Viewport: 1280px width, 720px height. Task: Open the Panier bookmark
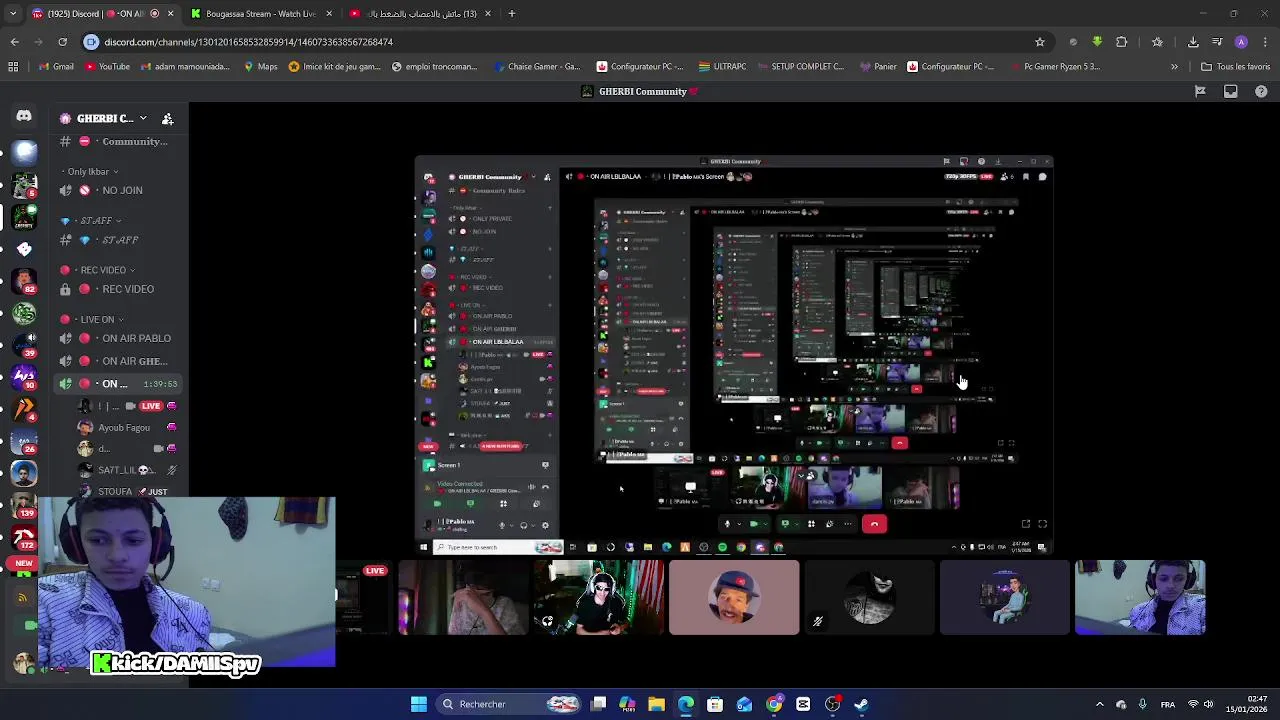(x=878, y=67)
